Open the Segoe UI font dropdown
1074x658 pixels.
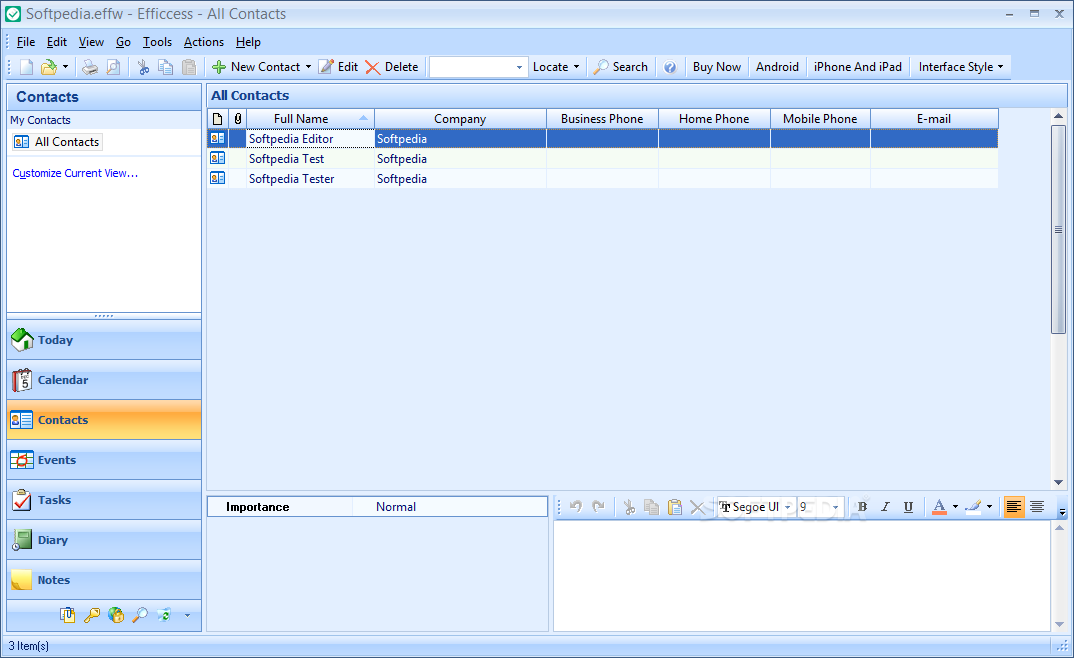click(x=788, y=507)
